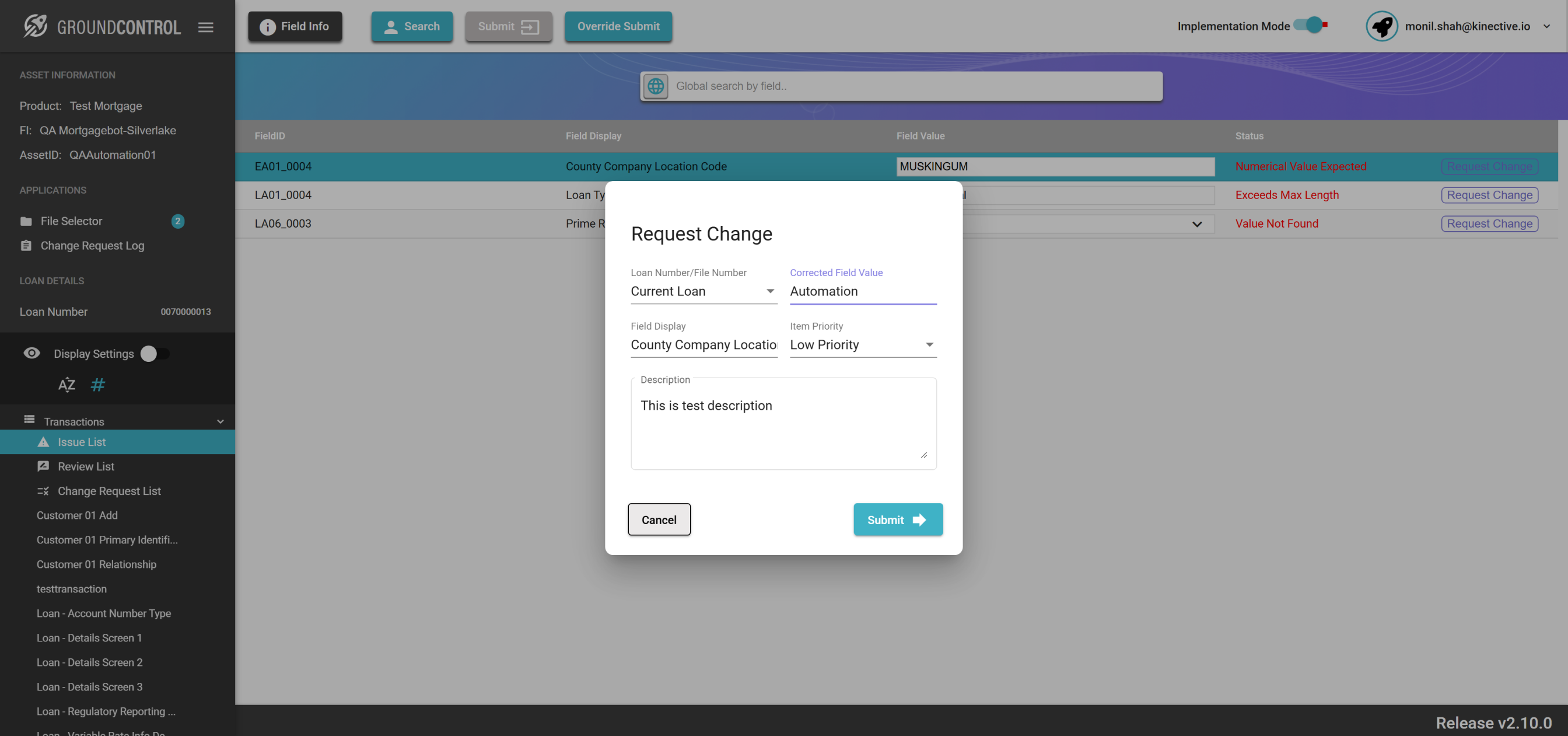Open the Item Priority dropdown

tap(863, 345)
